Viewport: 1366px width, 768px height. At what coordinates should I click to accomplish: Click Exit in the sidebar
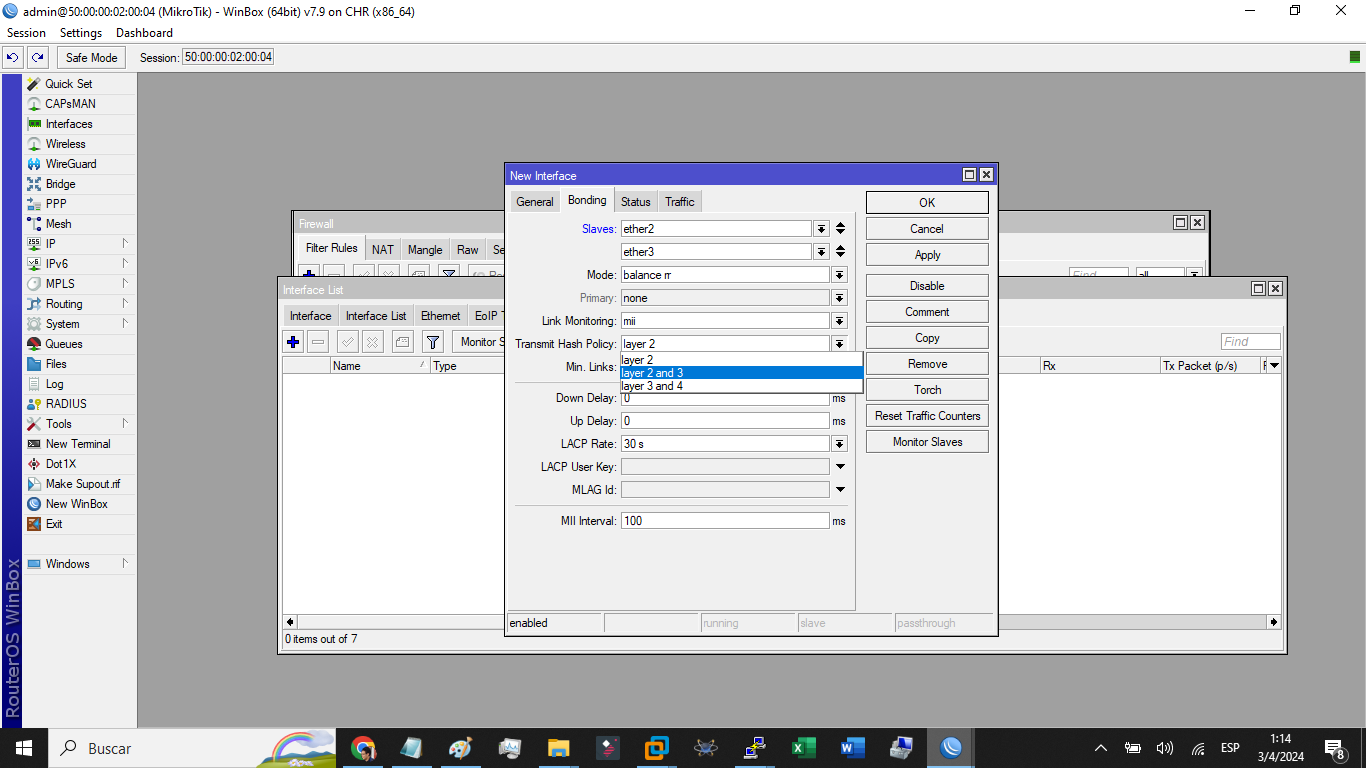click(54, 524)
